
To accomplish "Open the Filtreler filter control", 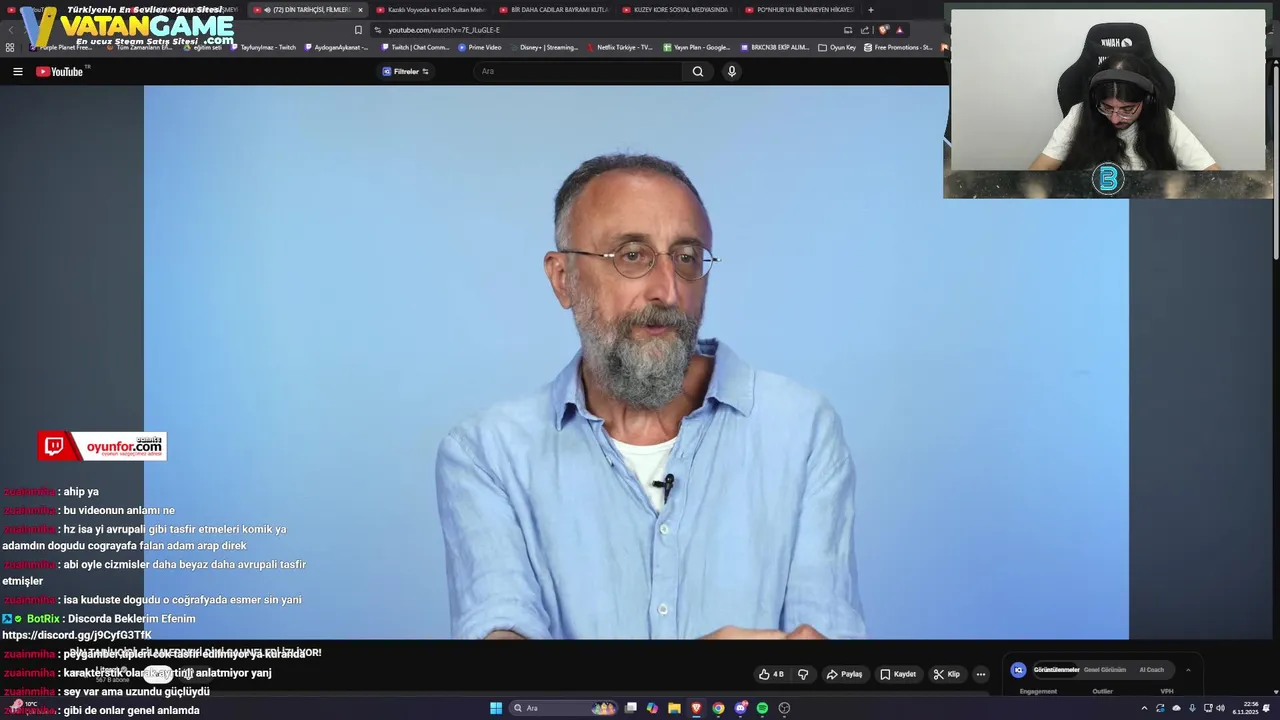I will (406, 71).
